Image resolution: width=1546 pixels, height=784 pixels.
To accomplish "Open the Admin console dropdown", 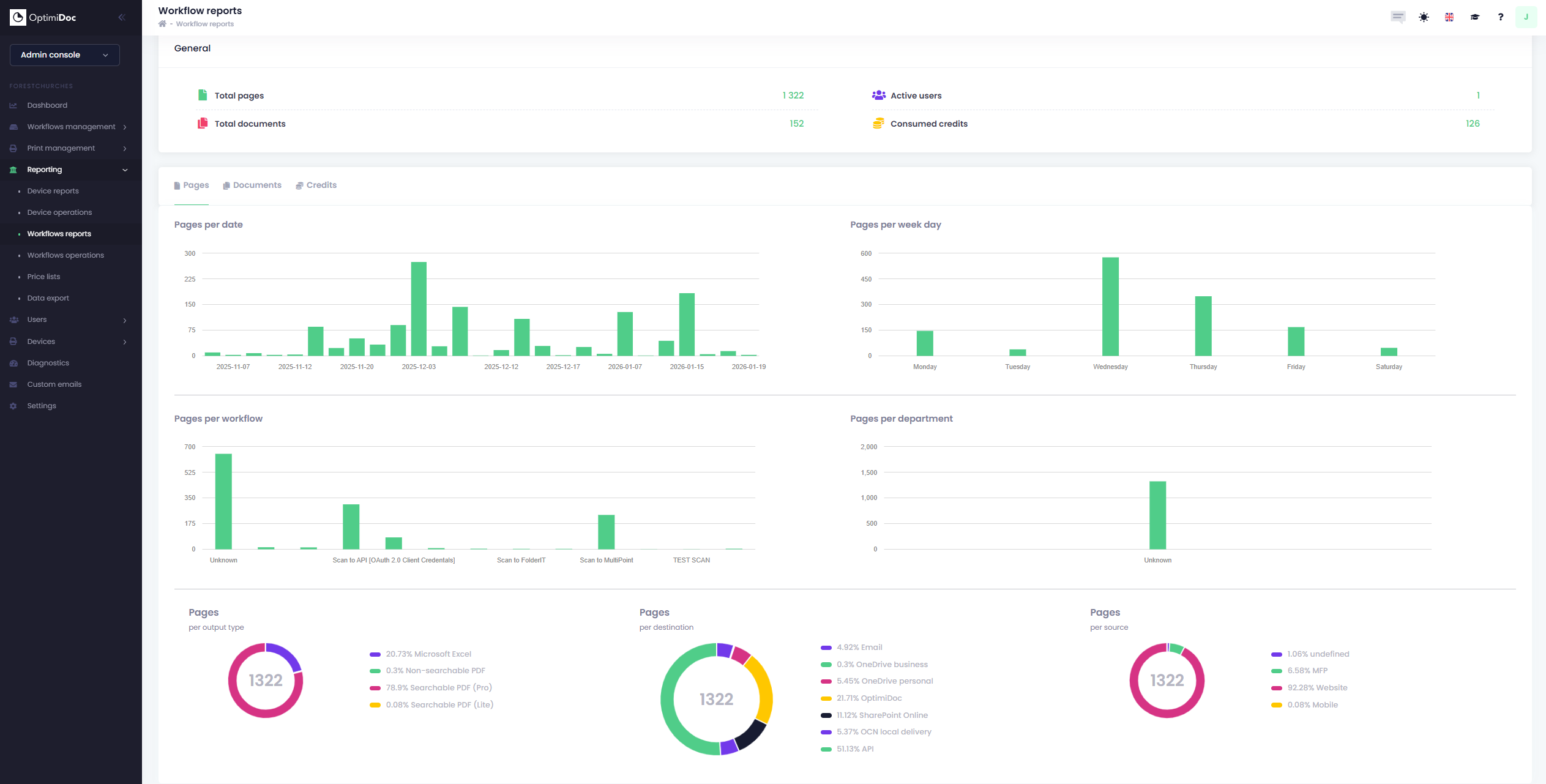I will (x=64, y=55).
